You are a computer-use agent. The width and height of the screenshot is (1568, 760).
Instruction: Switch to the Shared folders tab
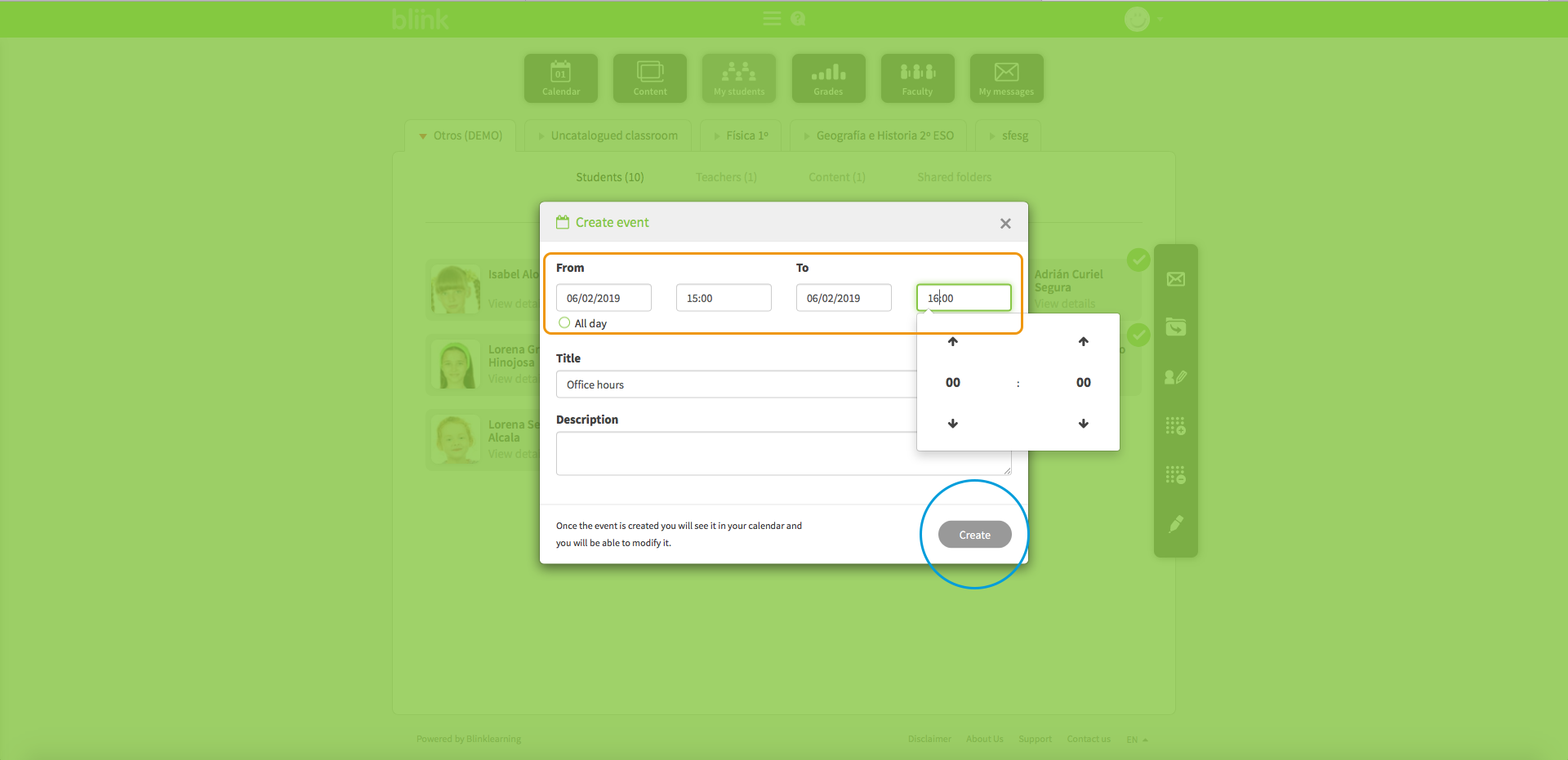point(954,177)
